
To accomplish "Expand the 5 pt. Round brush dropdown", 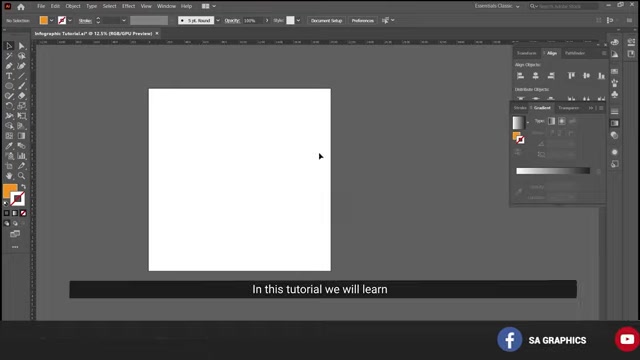I will (218, 20).
